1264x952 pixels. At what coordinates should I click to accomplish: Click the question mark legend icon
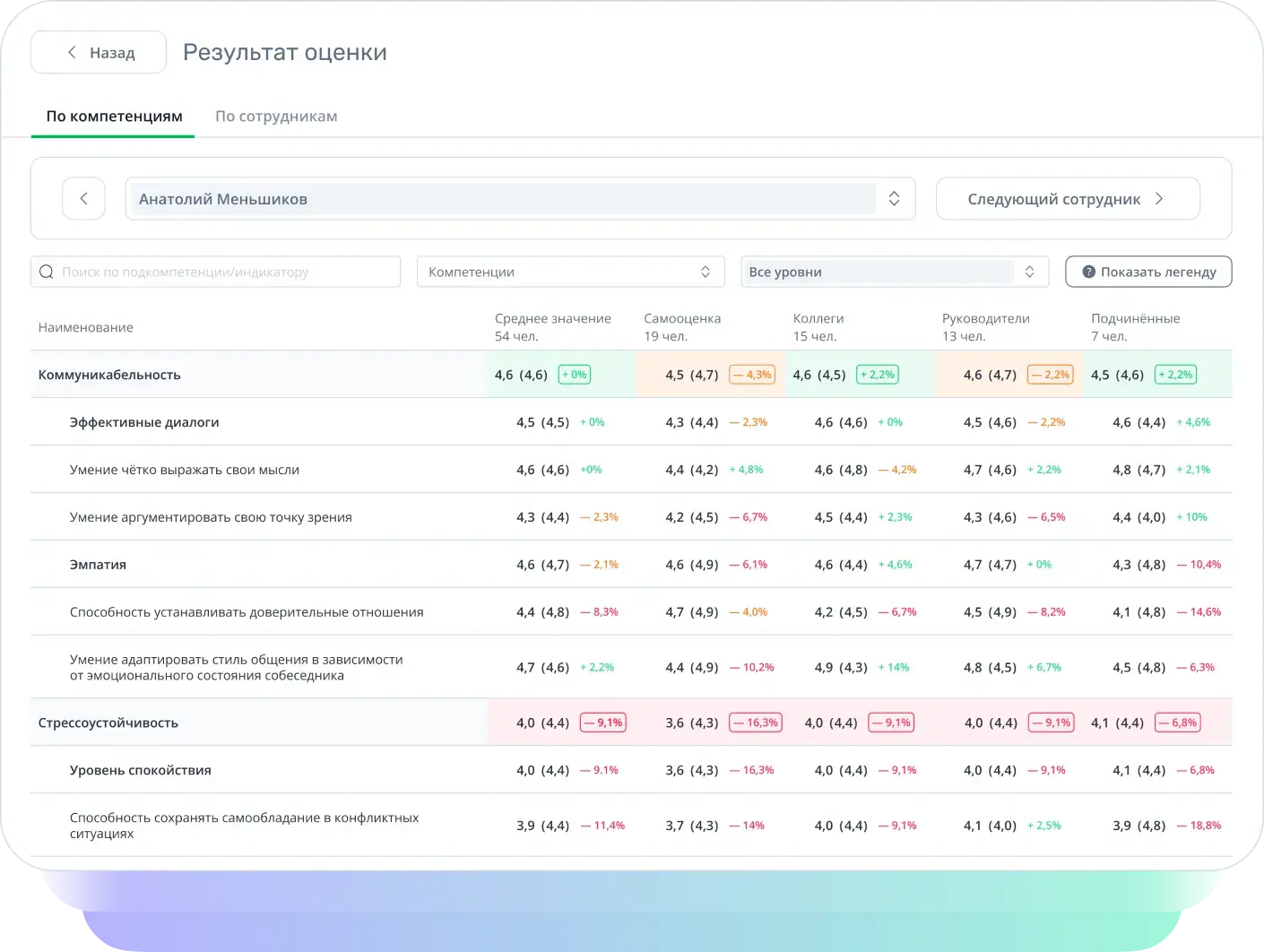(x=1088, y=272)
